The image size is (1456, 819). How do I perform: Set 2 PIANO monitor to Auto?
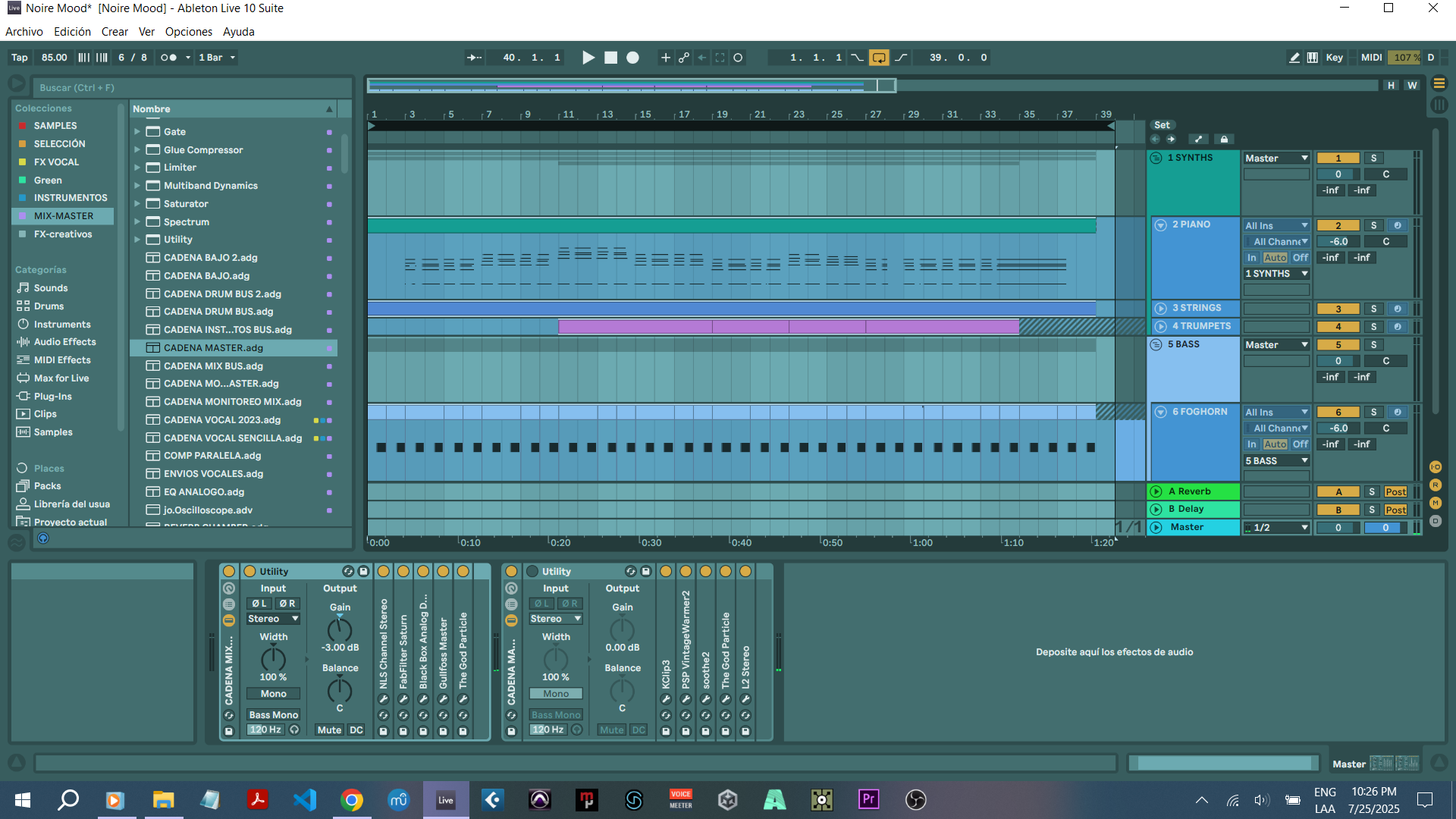[x=1275, y=258]
